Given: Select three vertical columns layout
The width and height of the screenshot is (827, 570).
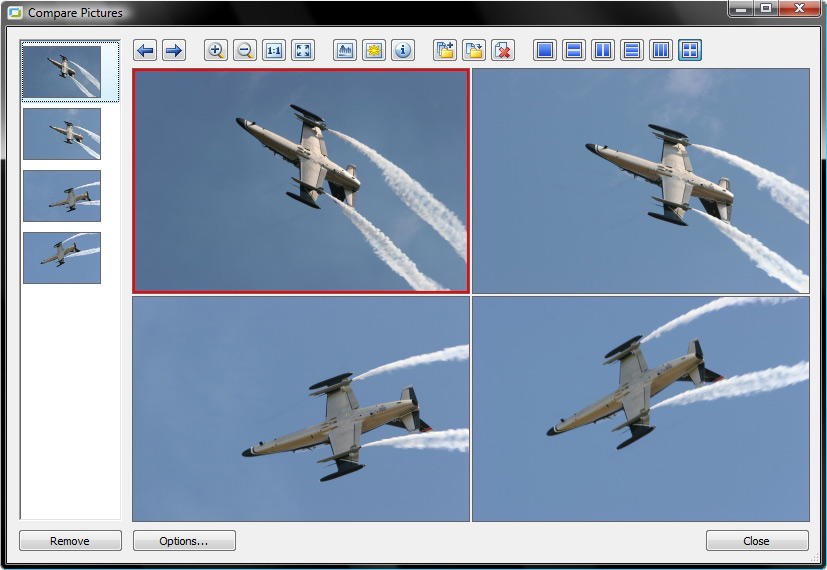Looking at the screenshot, I should point(661,50).
